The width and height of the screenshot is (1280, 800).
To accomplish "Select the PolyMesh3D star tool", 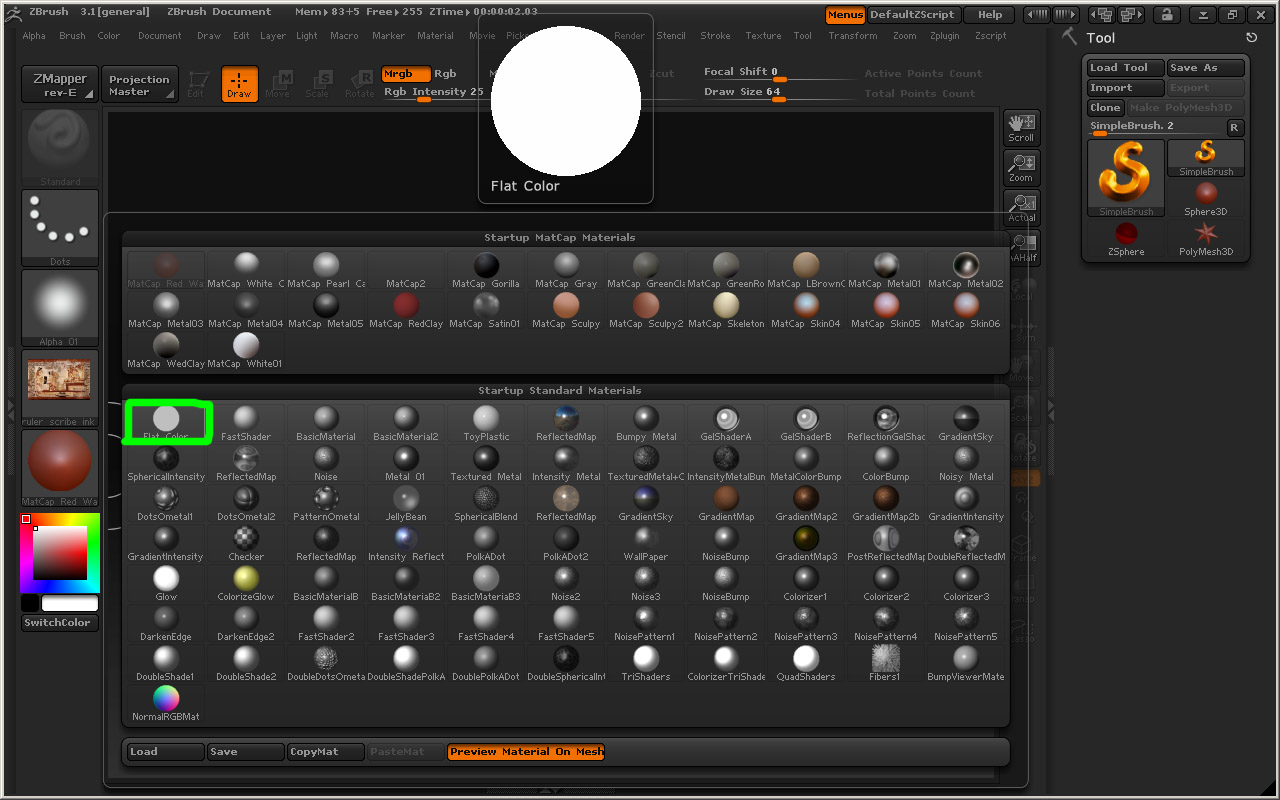I will [x=1206, y=238].
